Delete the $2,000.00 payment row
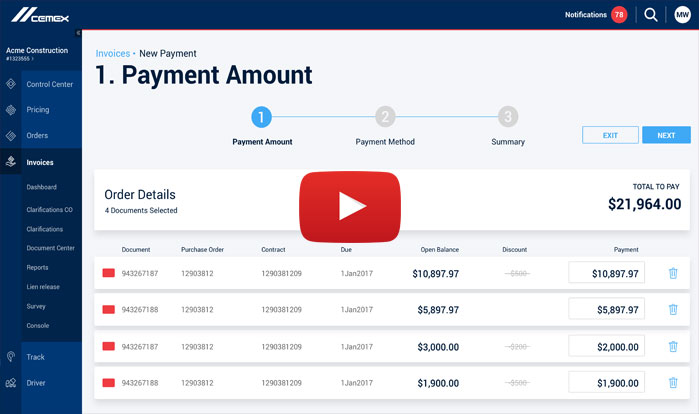 [673, 346]
